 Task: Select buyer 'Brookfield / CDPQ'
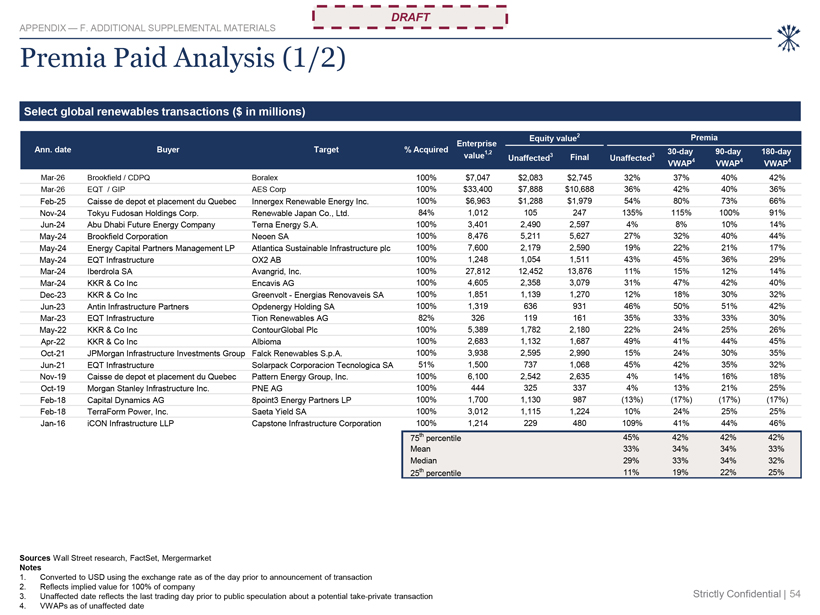point(119,178)
